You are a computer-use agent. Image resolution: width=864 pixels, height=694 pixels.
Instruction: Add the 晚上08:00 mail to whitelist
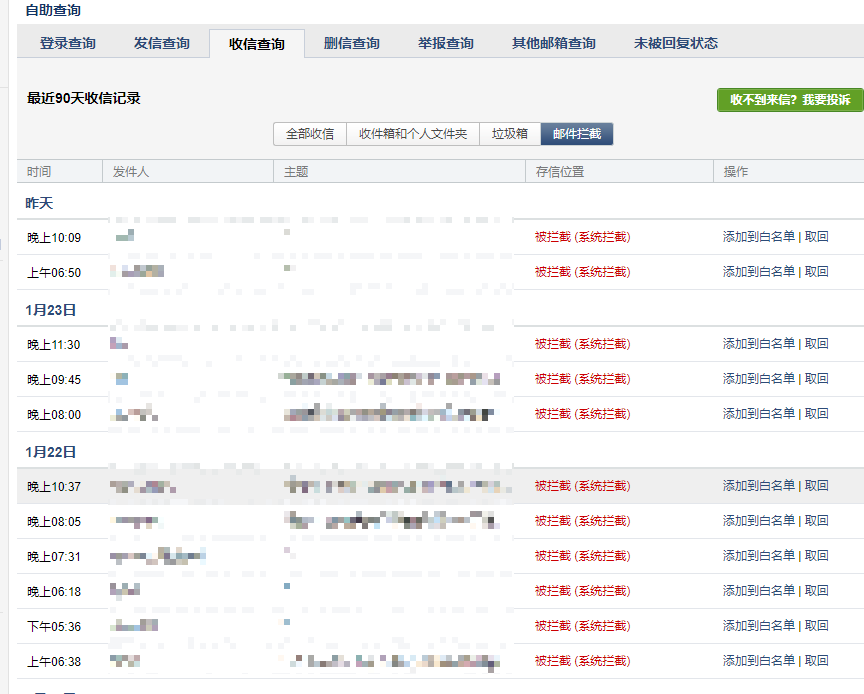pos(759,414)
